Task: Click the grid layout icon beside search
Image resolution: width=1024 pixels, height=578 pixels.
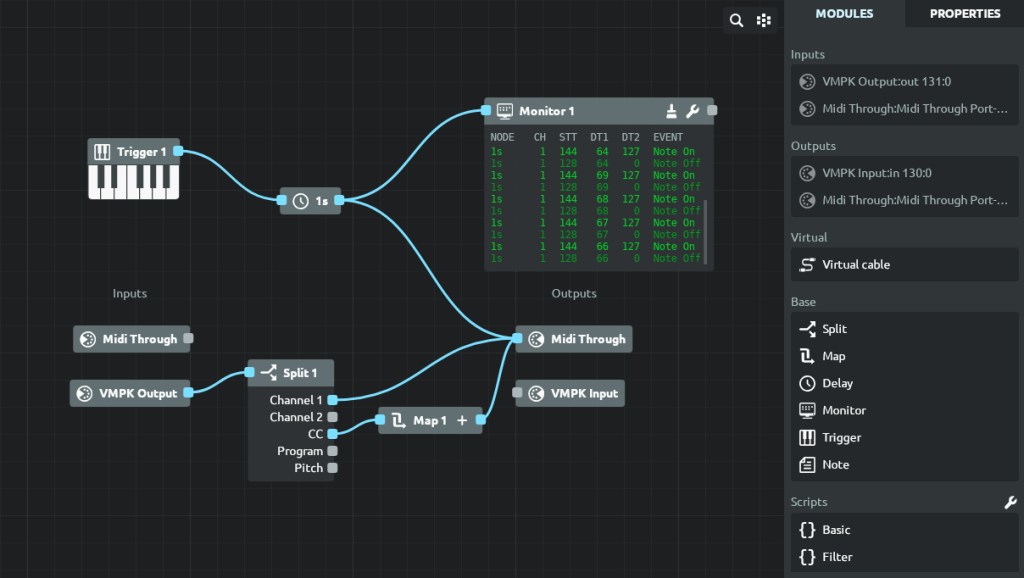Action: pos(764,20)
